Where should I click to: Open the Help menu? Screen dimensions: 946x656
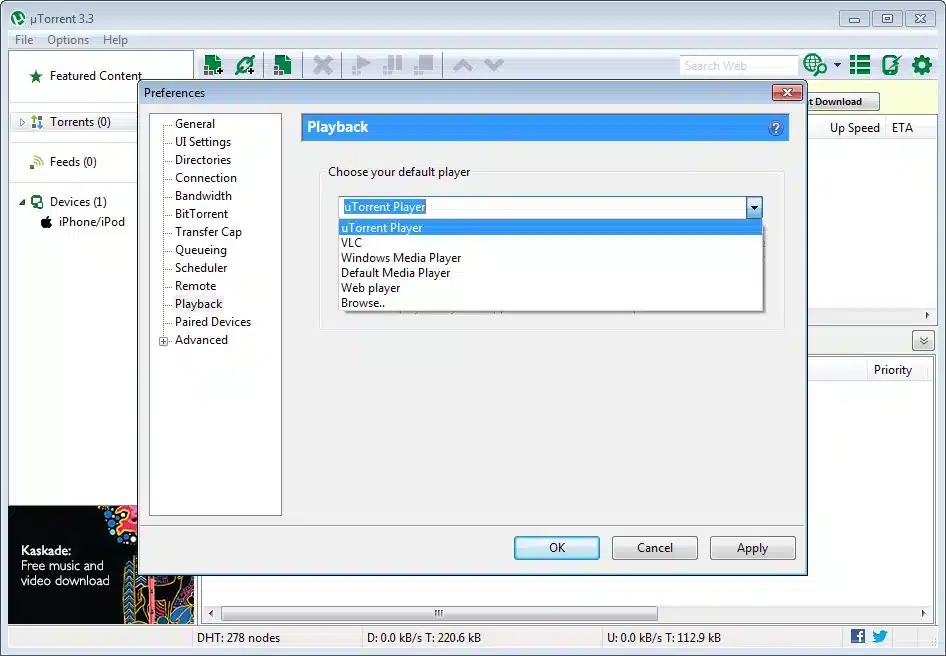pos(115,40)
